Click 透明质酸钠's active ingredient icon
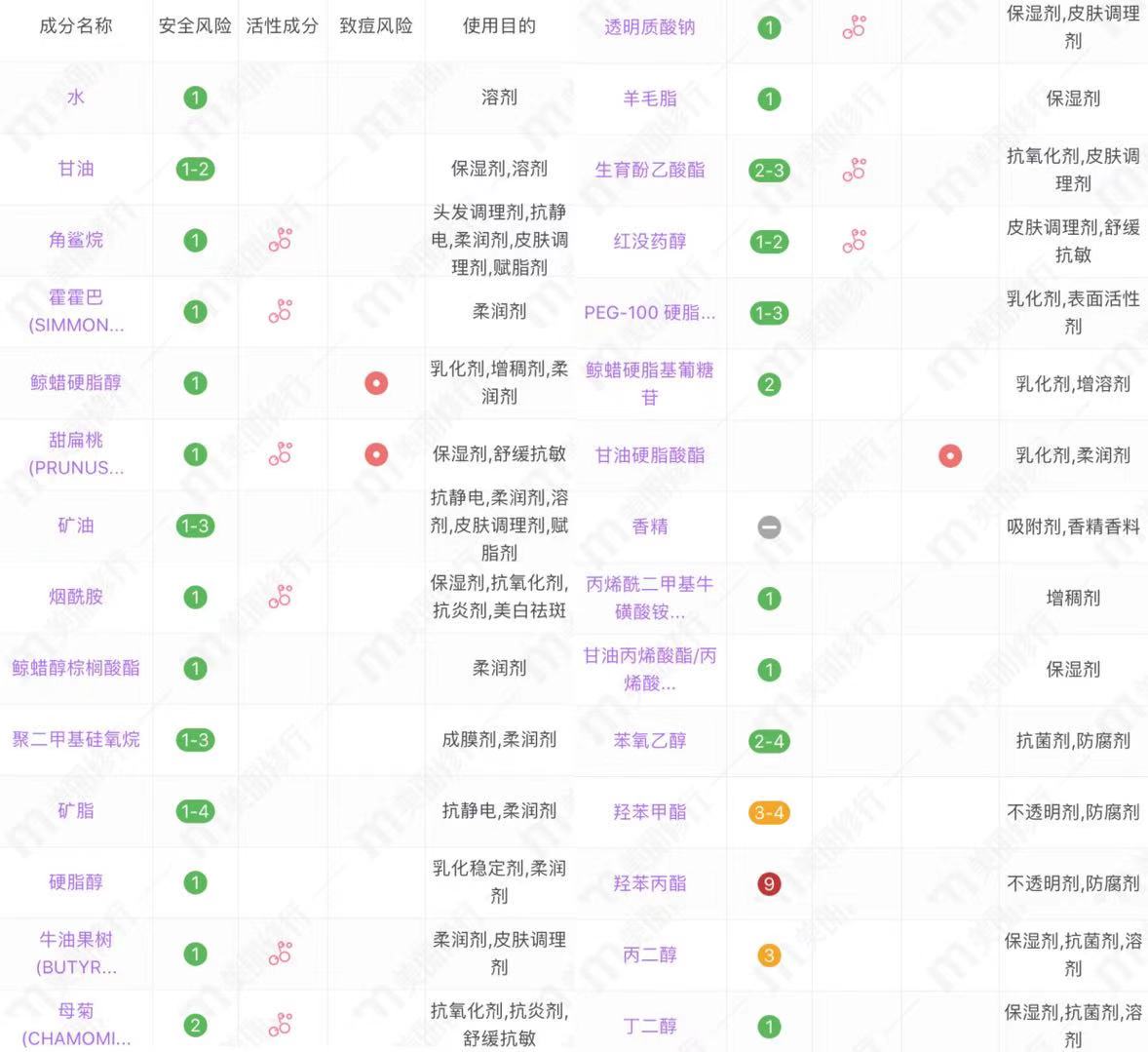Viewport: 1148px width, 1052px height. click(x=853, y=28)
